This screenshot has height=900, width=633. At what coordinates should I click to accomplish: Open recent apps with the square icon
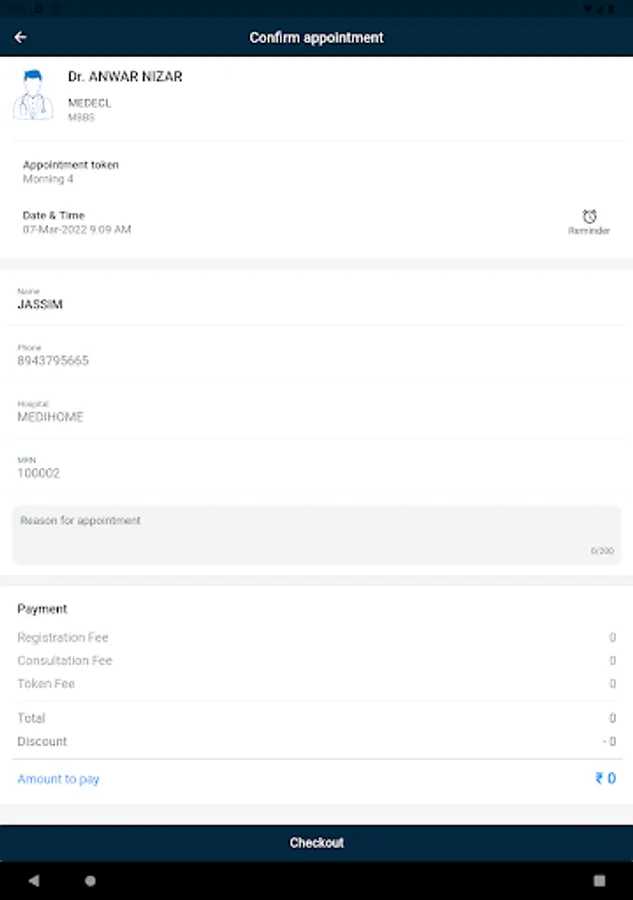coord(599,881)
